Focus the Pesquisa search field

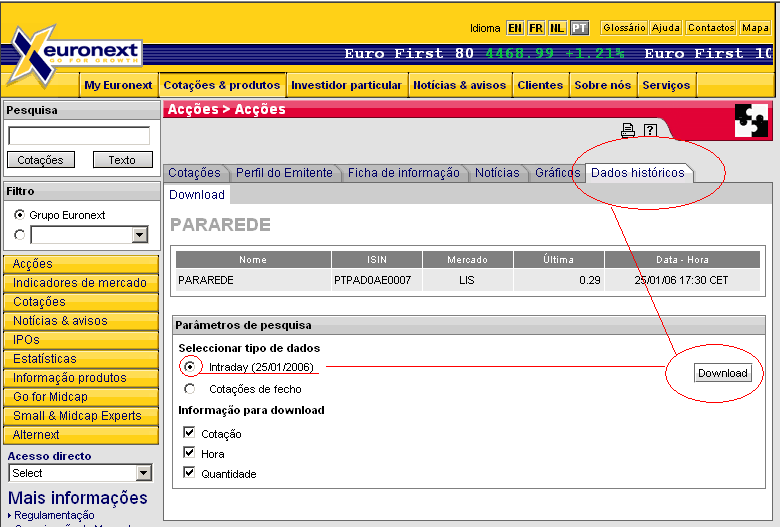(79, 135)
